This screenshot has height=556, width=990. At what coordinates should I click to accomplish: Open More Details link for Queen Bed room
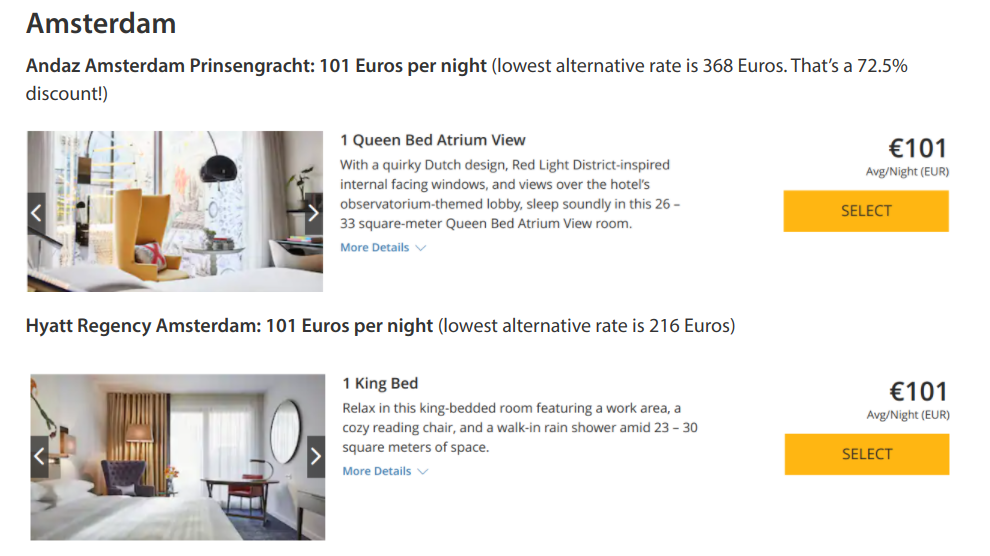[x=374, y=247]
